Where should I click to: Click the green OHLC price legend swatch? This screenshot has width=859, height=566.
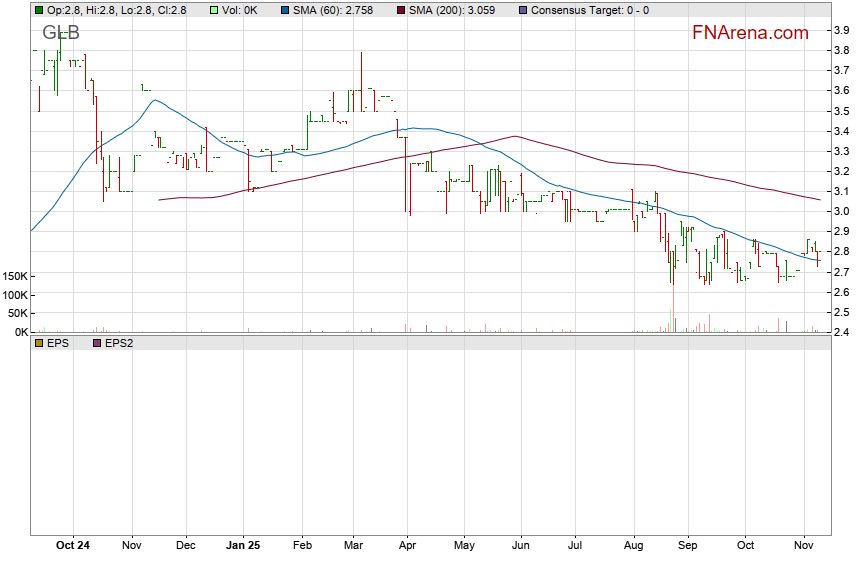(38, 10)
